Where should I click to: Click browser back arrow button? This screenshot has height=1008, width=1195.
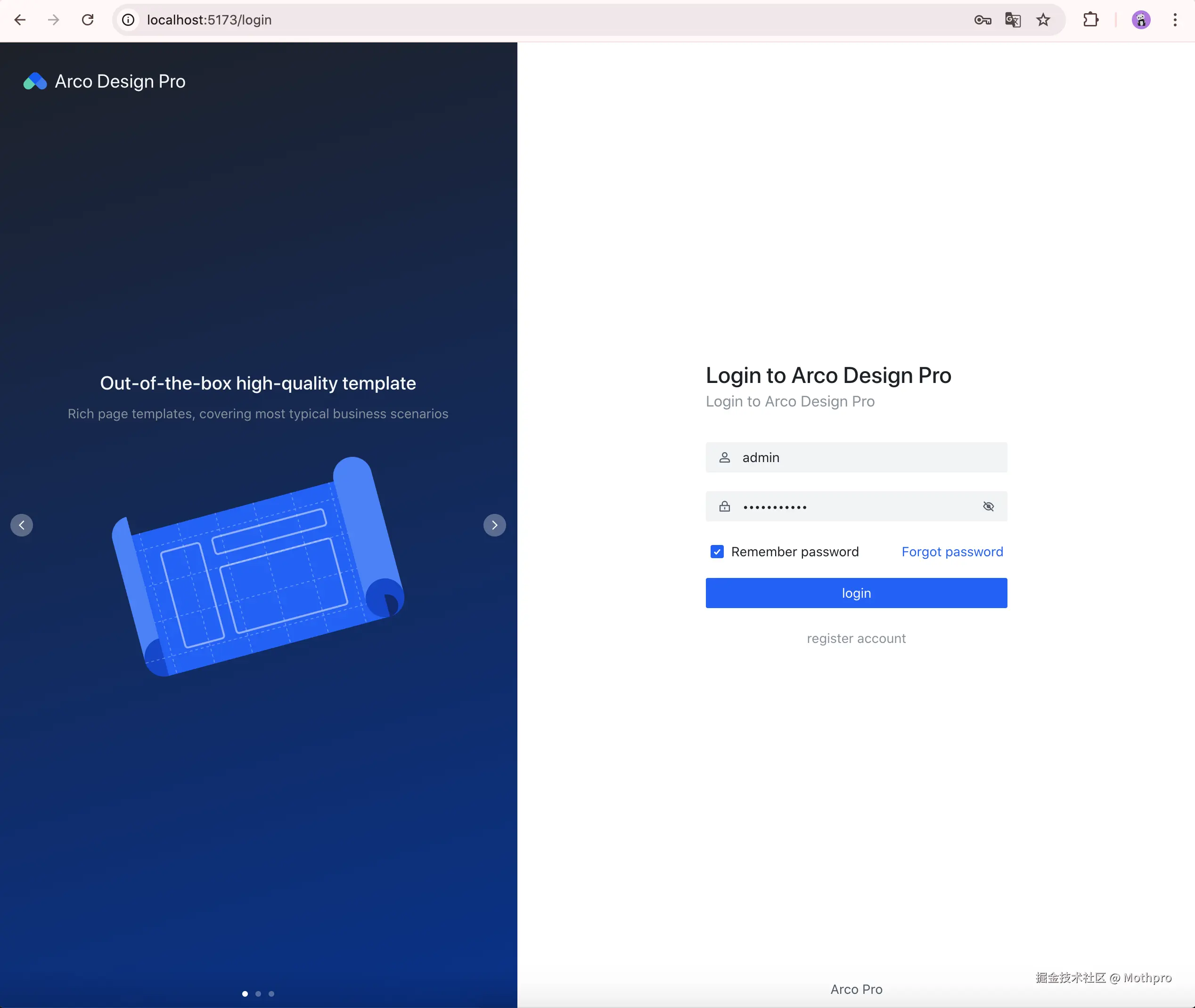pyautogui.click(x=20, y=20)
